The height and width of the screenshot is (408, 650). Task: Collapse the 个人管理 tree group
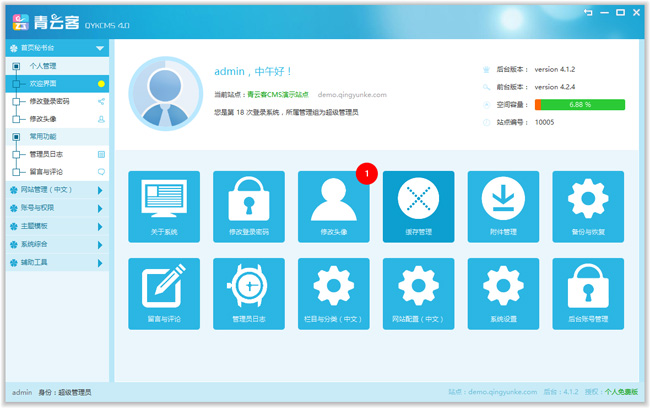(x=16, y=66)
